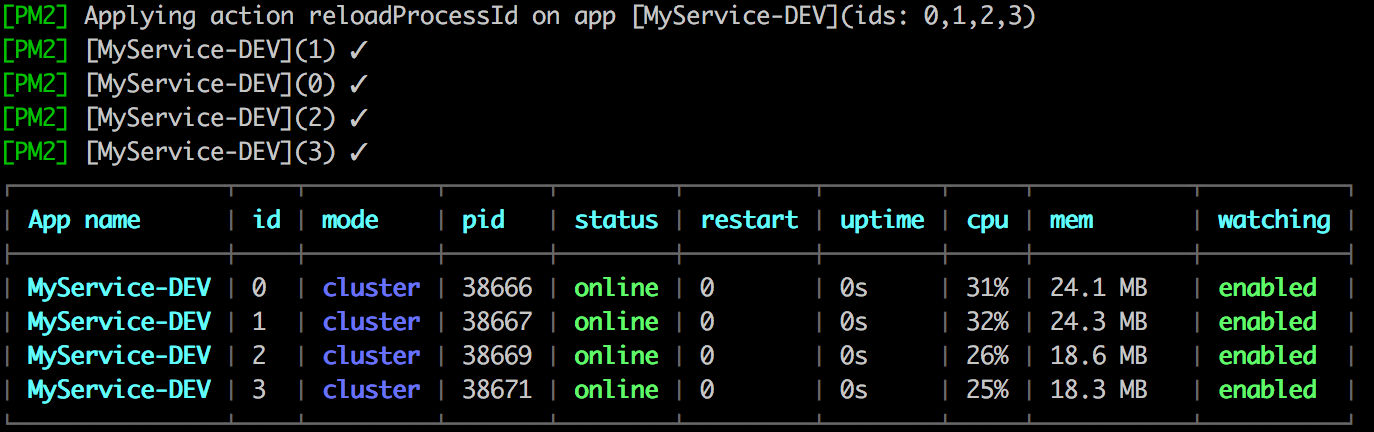Viewport: 1374px width, 432px height.
Task: Click the 'pid' column header
Action: [483, 222]
